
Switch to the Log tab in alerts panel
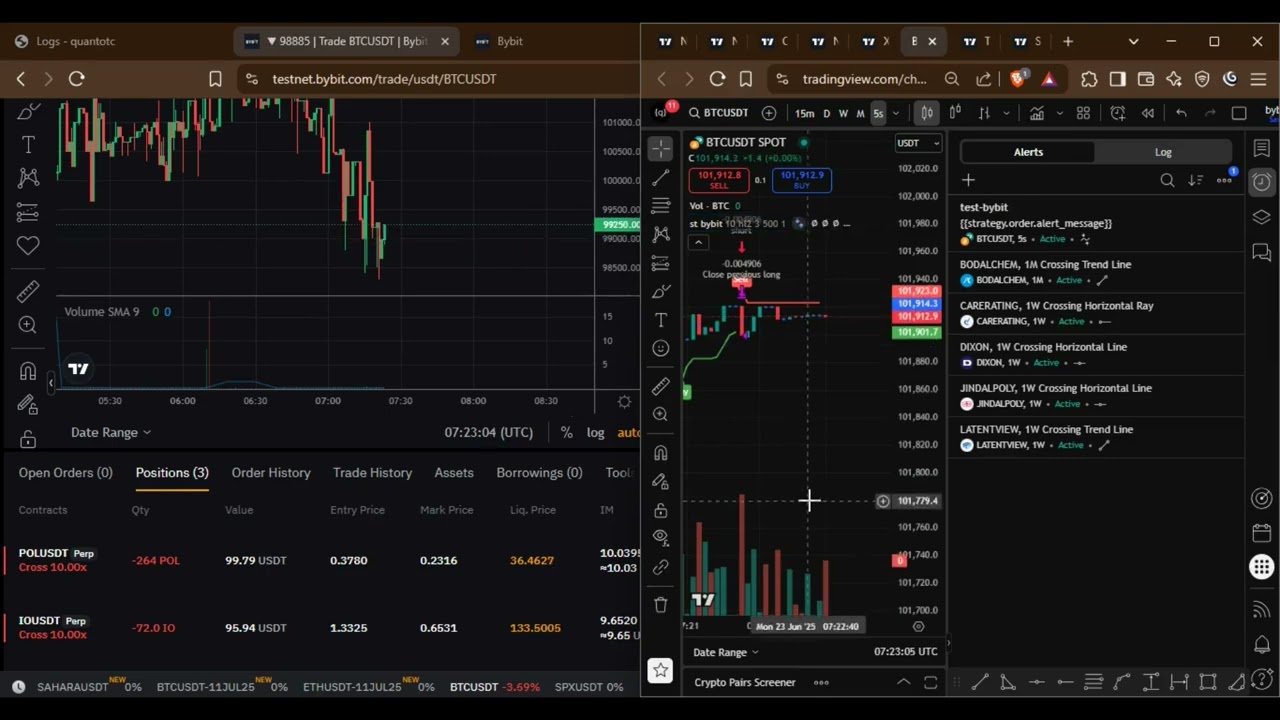pyautogui.click(x=1163, y=152)
